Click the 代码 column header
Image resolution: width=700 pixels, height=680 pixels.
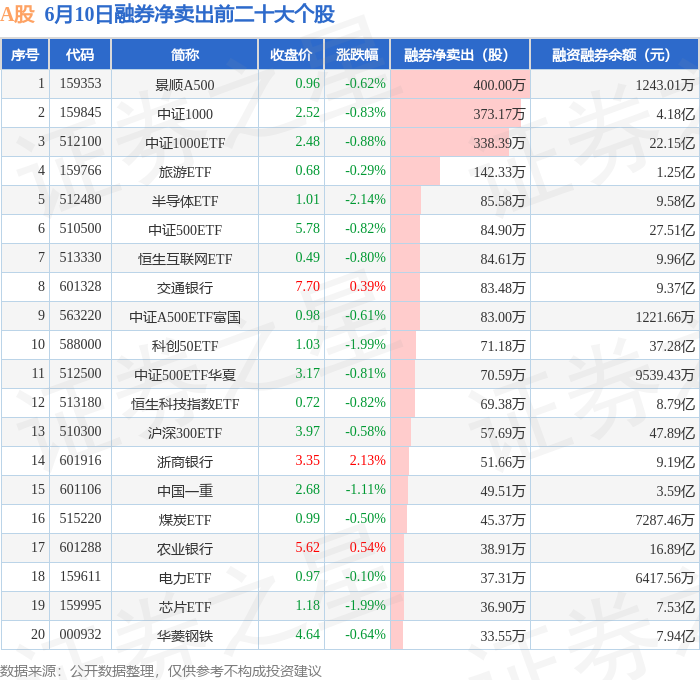(x=80, y=54)
